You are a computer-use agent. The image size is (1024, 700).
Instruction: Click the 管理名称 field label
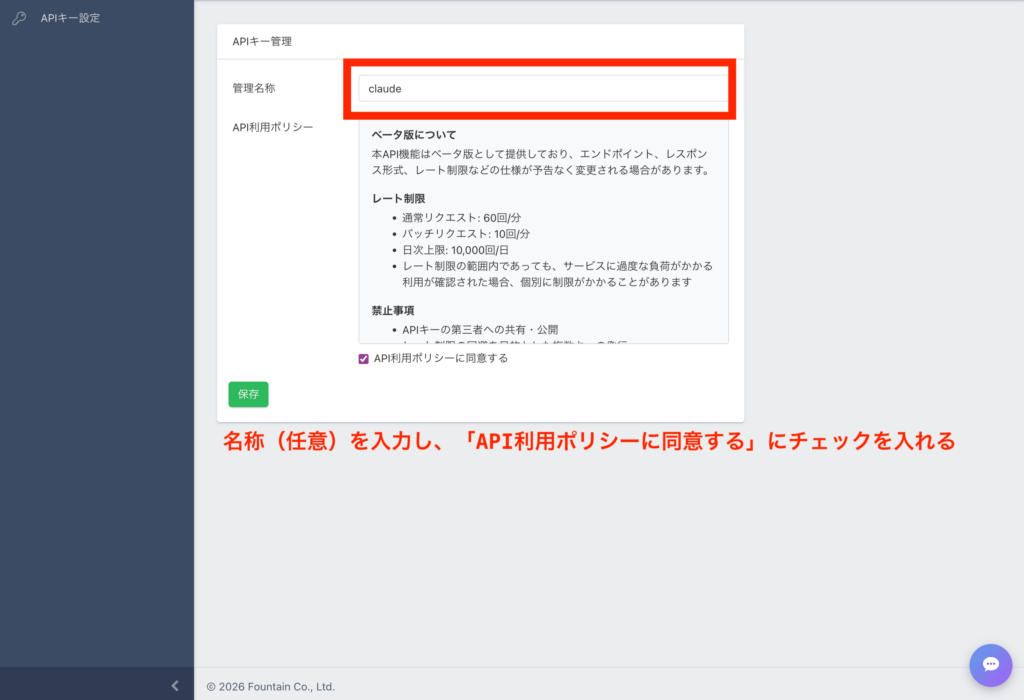254,88
